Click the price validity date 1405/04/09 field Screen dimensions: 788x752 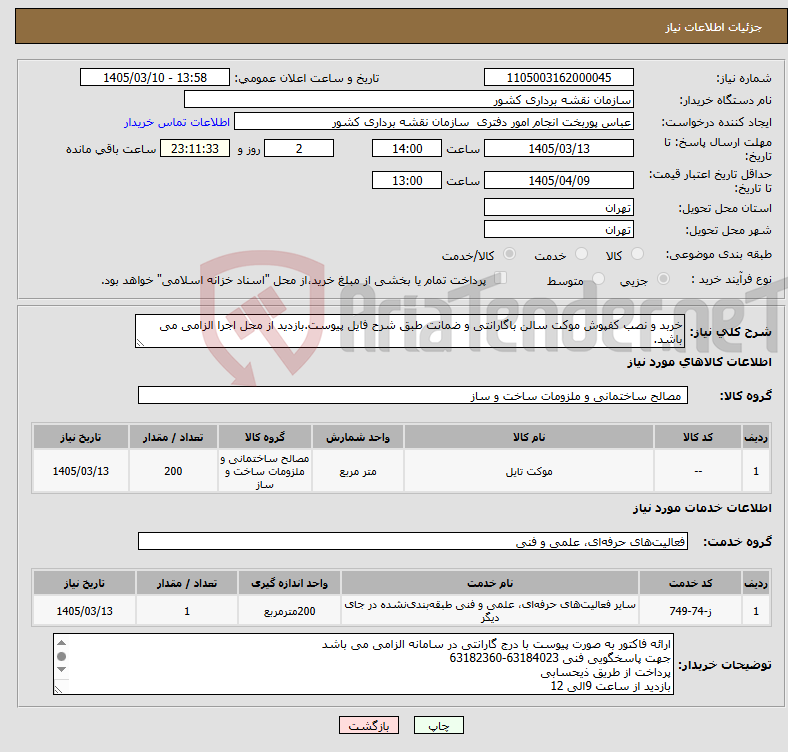558,180
